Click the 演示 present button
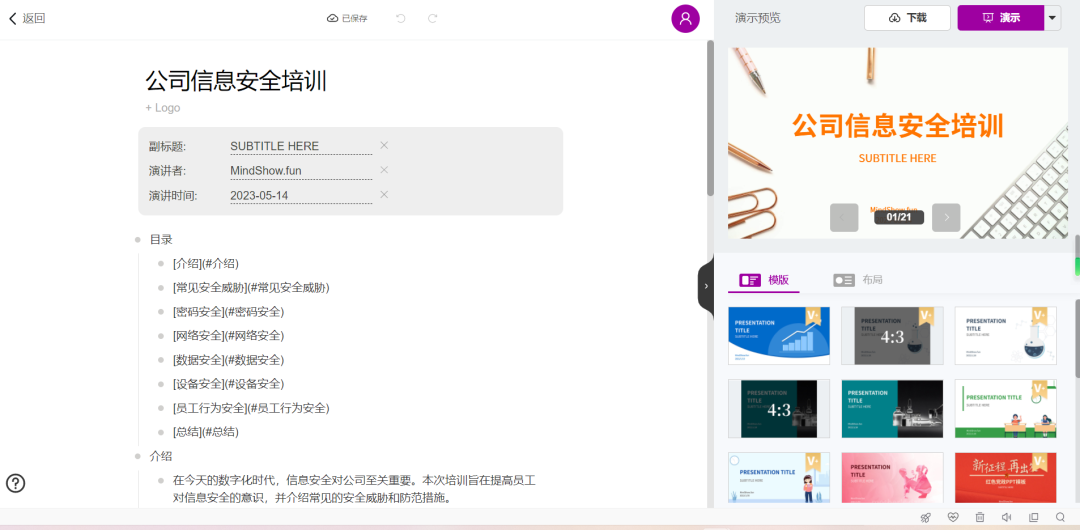1080x530 pixels. click(1001, 18)
